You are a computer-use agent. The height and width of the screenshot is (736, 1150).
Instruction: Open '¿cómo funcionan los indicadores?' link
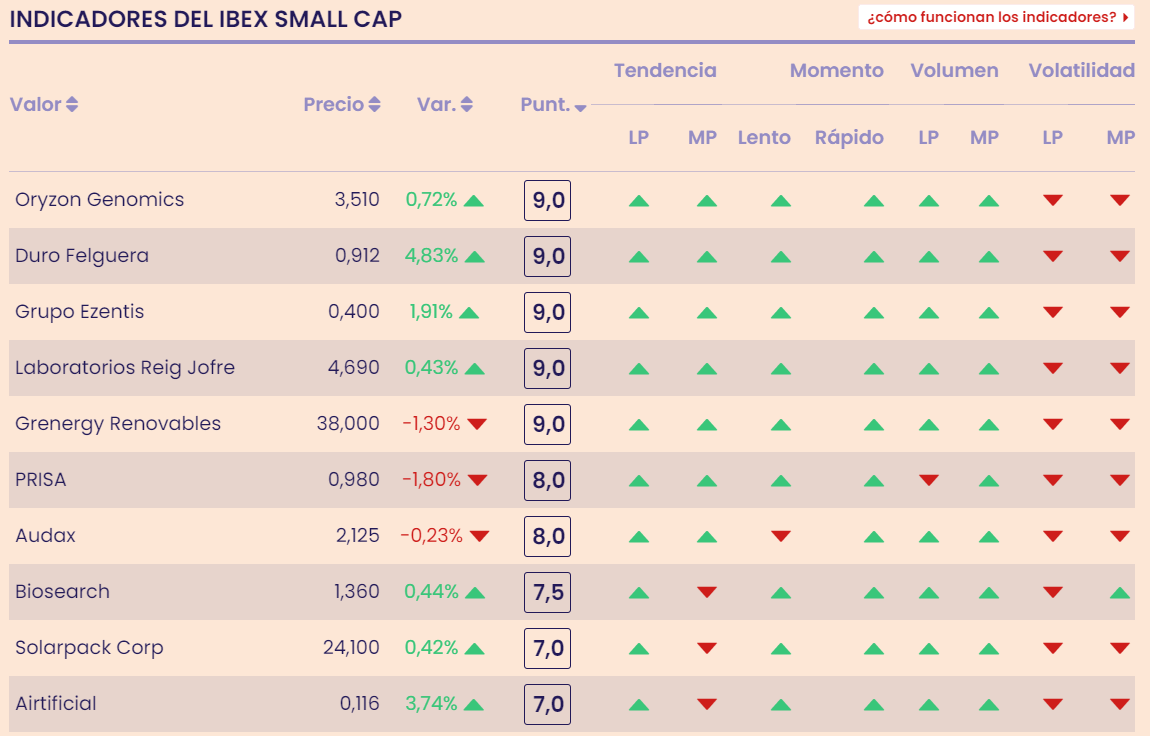pos(996,18)
